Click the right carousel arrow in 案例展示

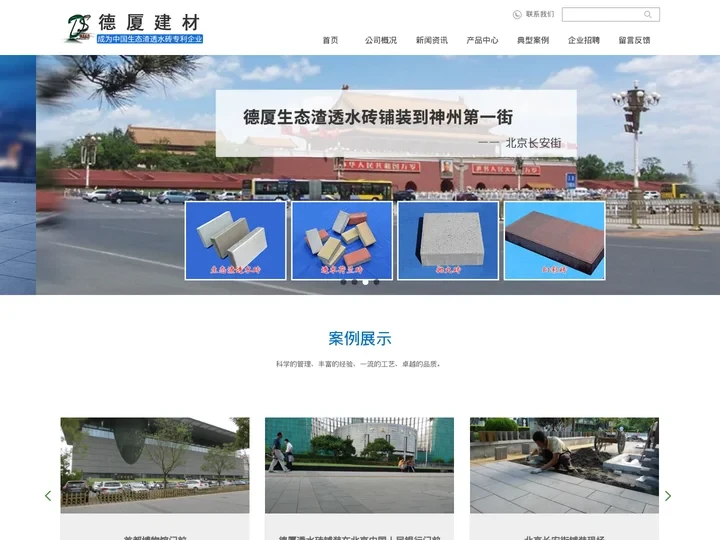pos(668,495)
